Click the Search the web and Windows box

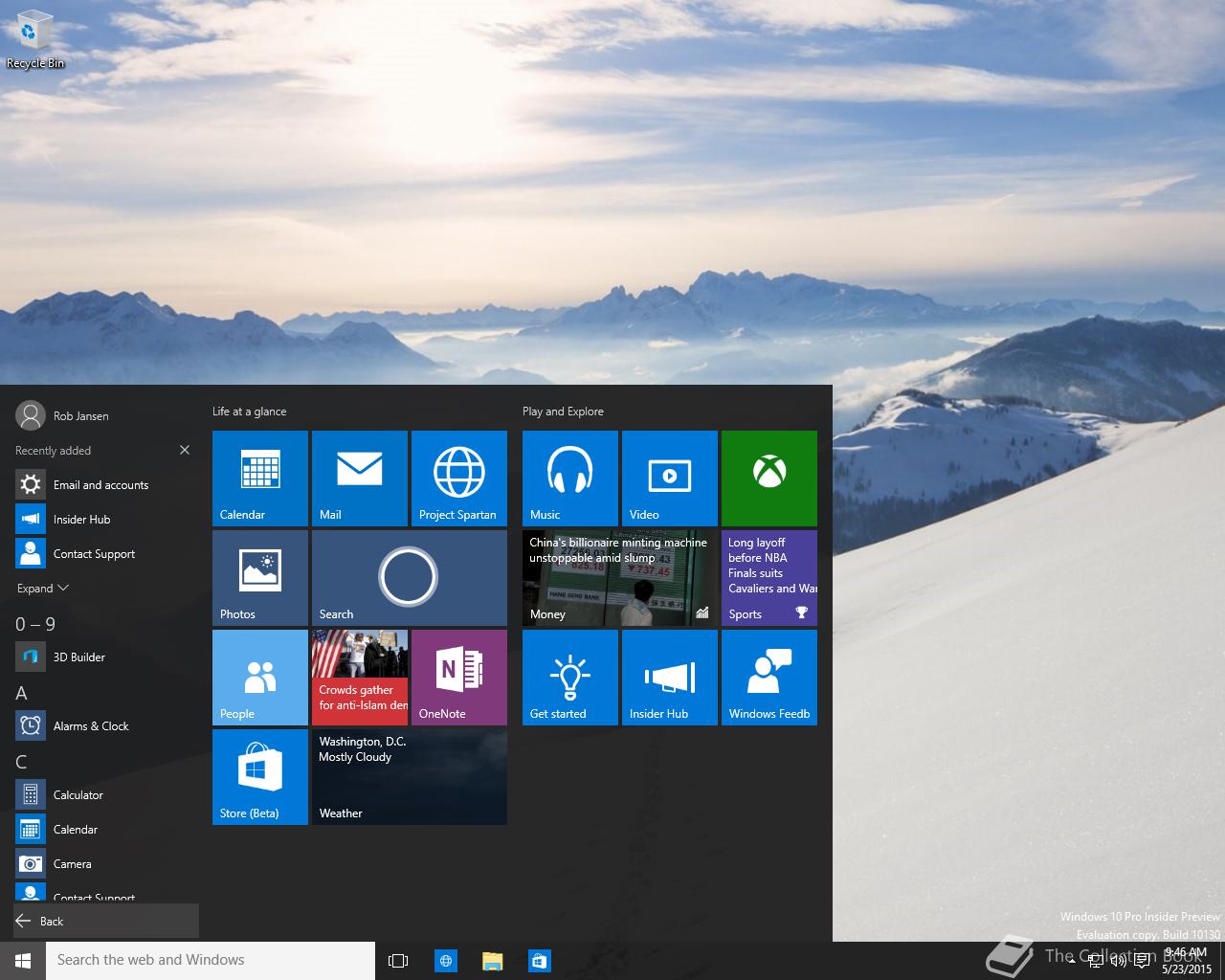(211, 961)
